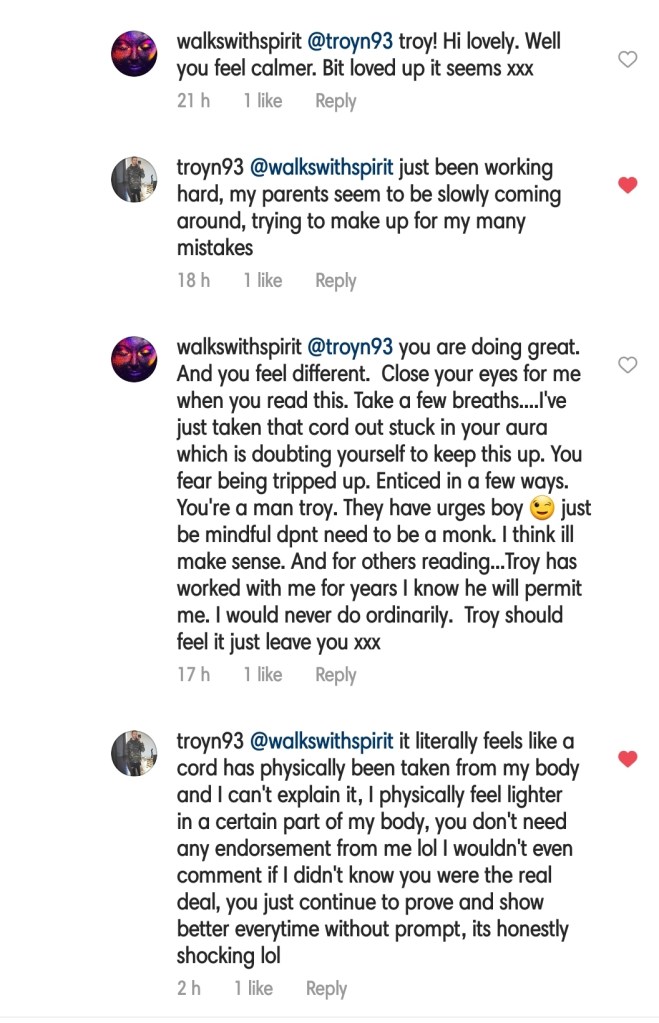Screen dimensions: 659x1023
Task: View likes on the 2 h comment
Action: [x=253, y=989]
